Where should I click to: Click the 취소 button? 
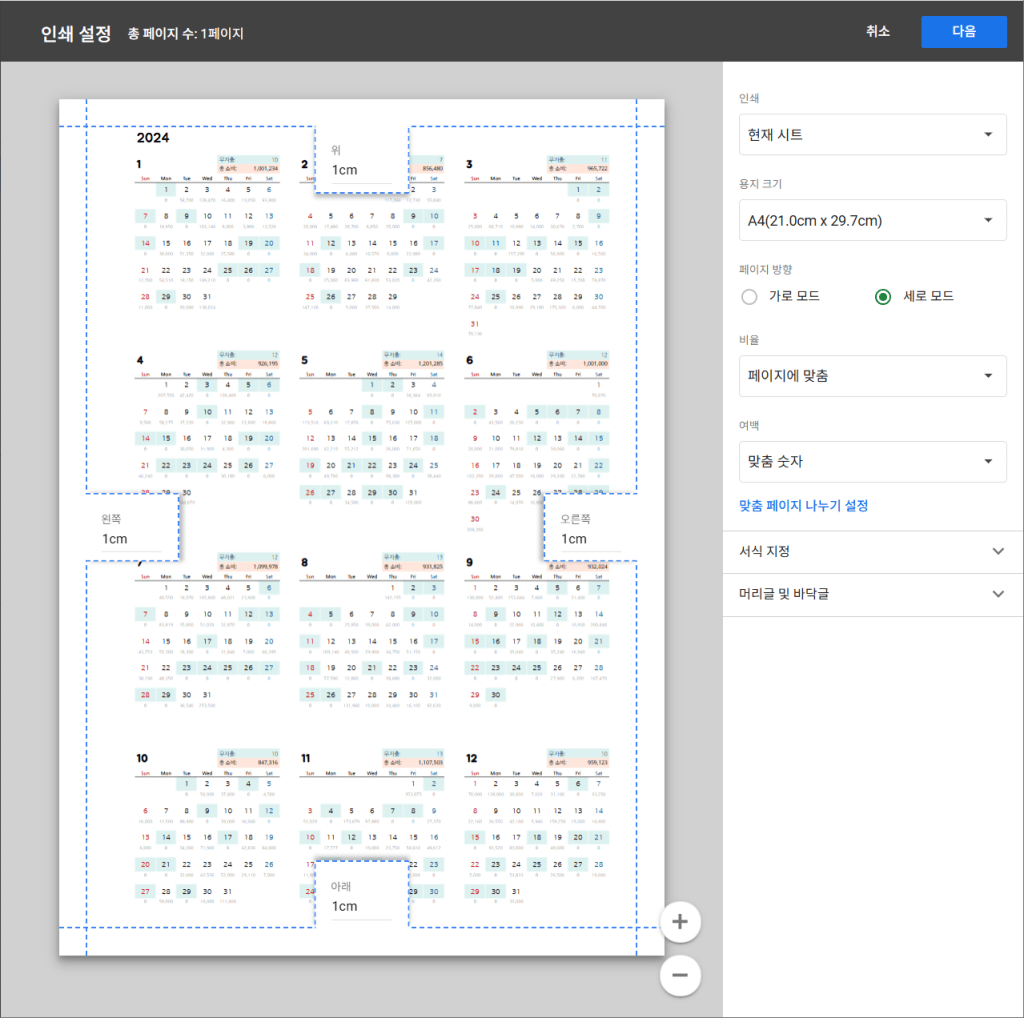click(x=878, y=31)
